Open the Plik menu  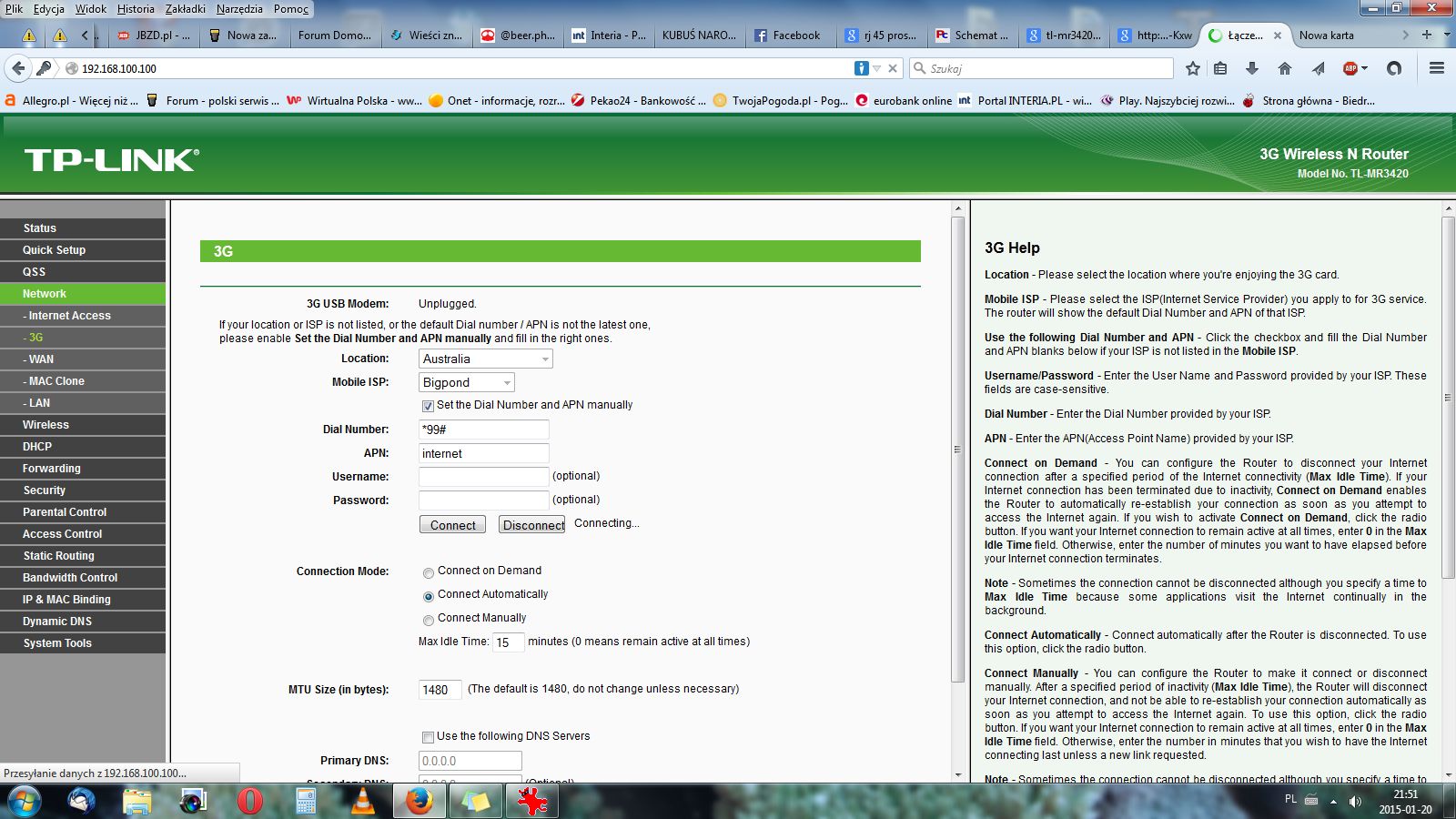pos(15,8)
